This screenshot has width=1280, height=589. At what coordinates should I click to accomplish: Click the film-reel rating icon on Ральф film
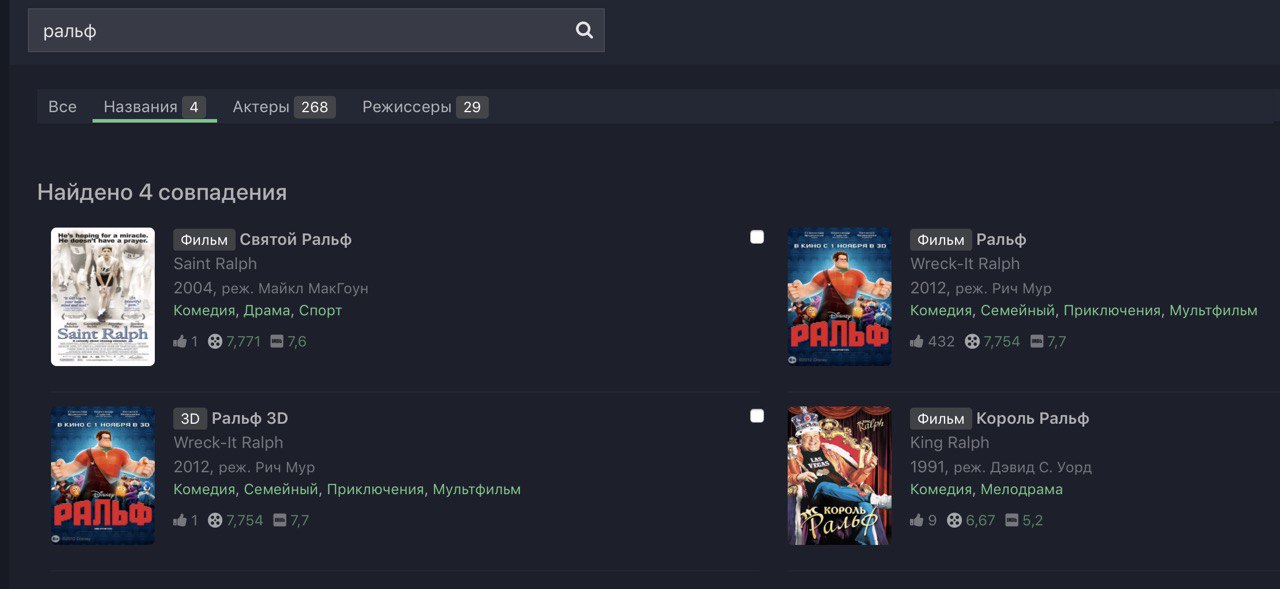(972, 341)
